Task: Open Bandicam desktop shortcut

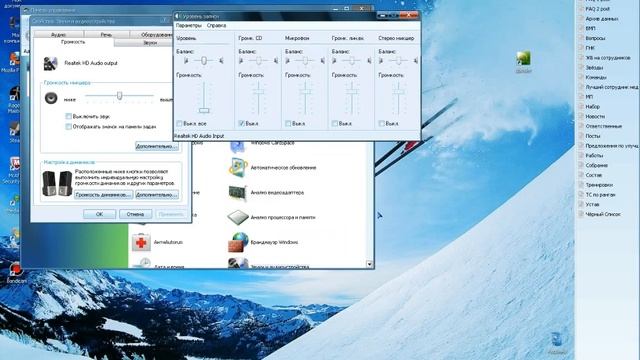Action: pos(16,270)
